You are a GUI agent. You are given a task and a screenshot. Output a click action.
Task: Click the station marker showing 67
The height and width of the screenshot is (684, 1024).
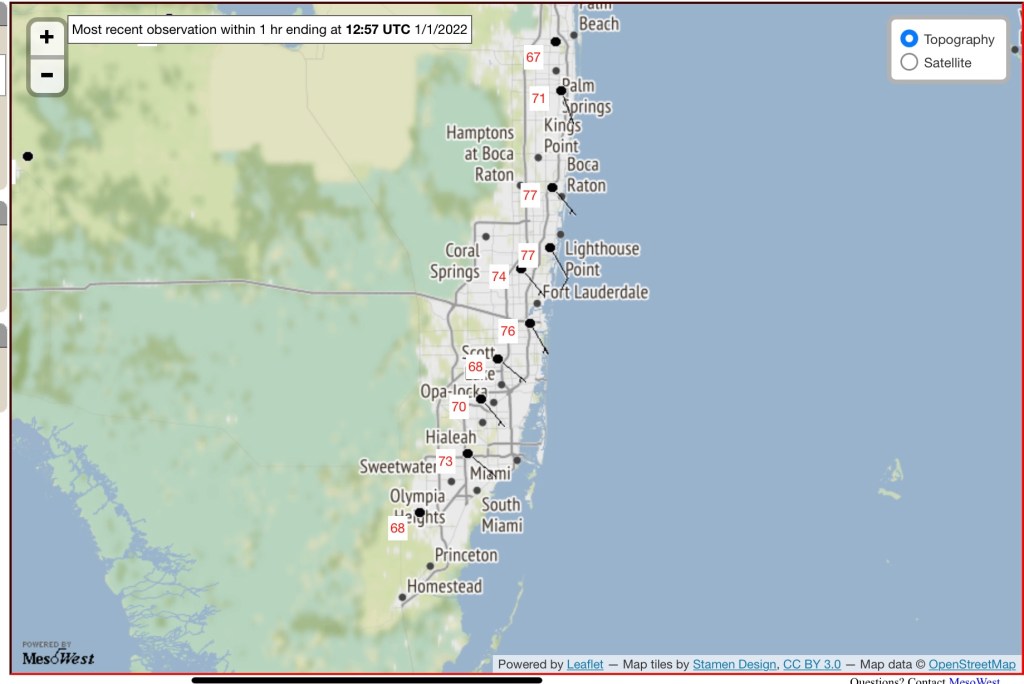click(x=533, y=58)
